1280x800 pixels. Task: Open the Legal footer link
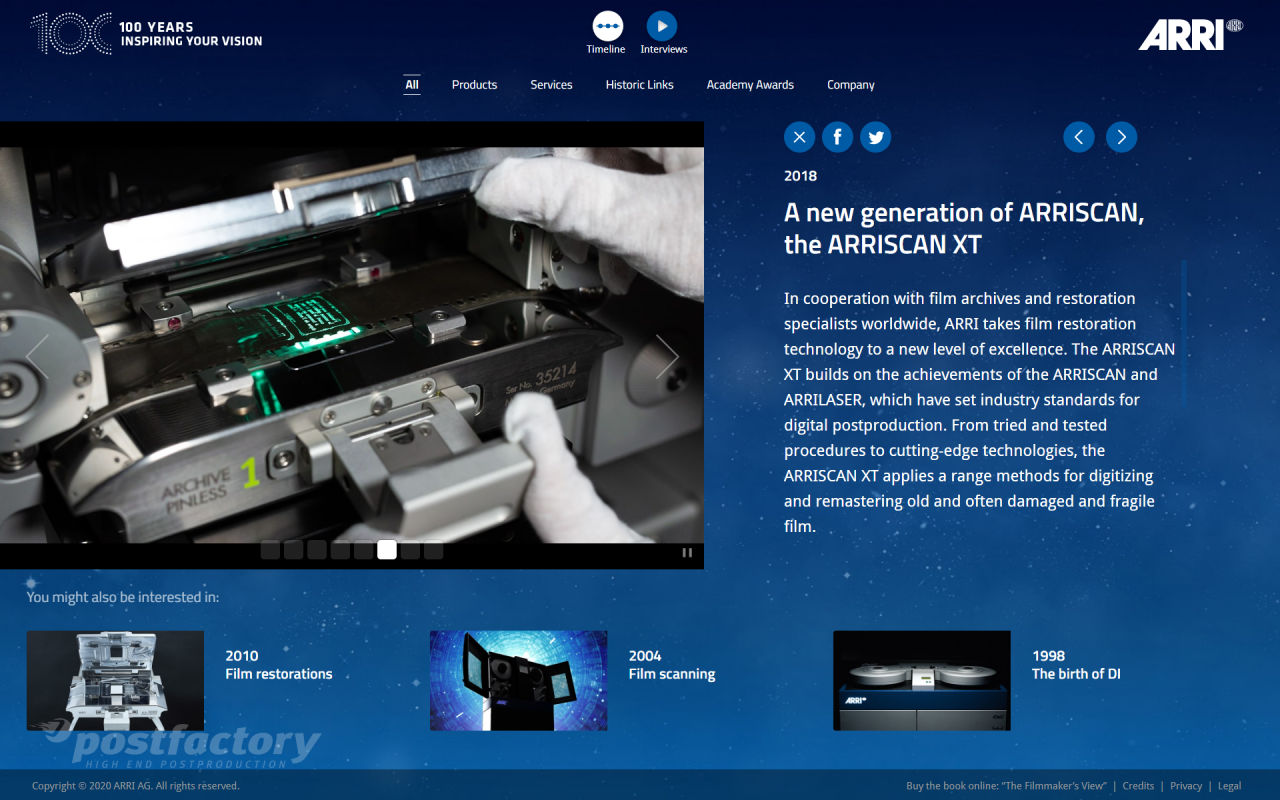pyautogui.click(x=1229, y=786)
